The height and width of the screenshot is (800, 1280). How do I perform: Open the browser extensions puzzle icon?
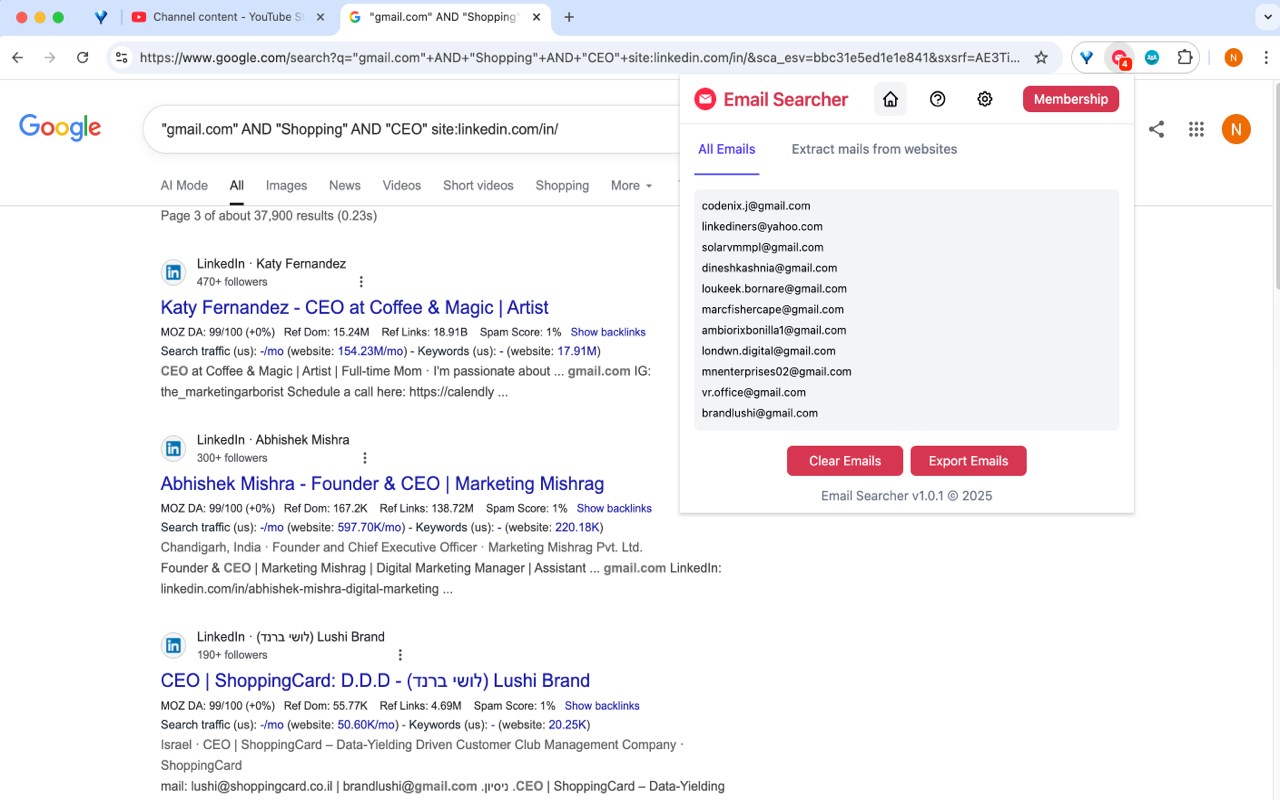pyautogui.click(x=1183, y=57)
